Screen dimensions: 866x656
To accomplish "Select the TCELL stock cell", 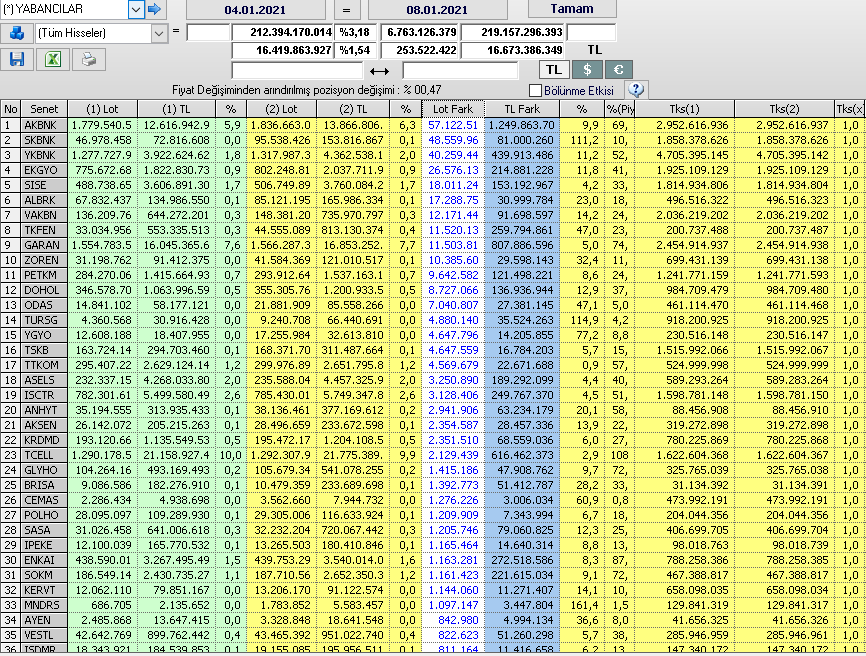I will 44,455.
